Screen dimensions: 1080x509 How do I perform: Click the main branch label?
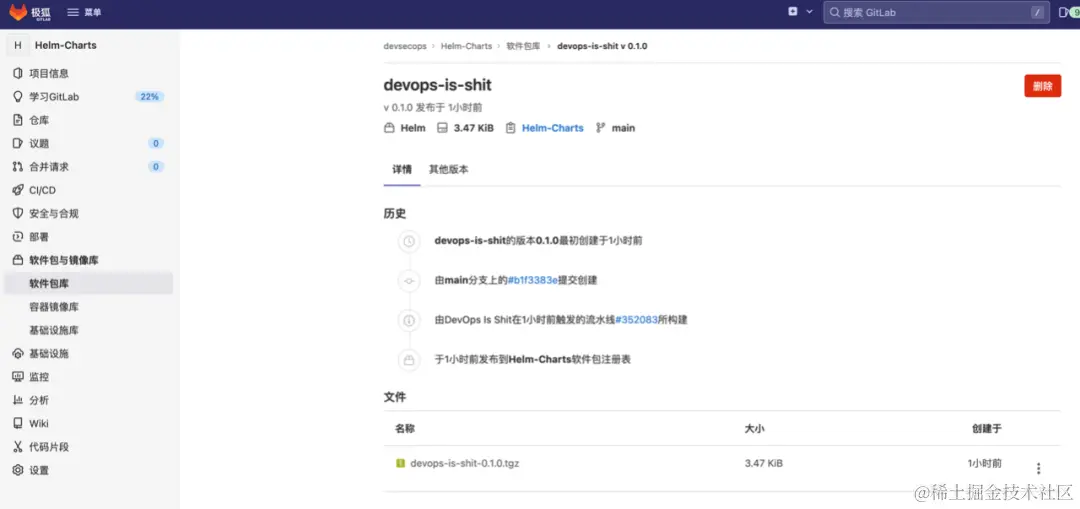(x=623, y=128)
